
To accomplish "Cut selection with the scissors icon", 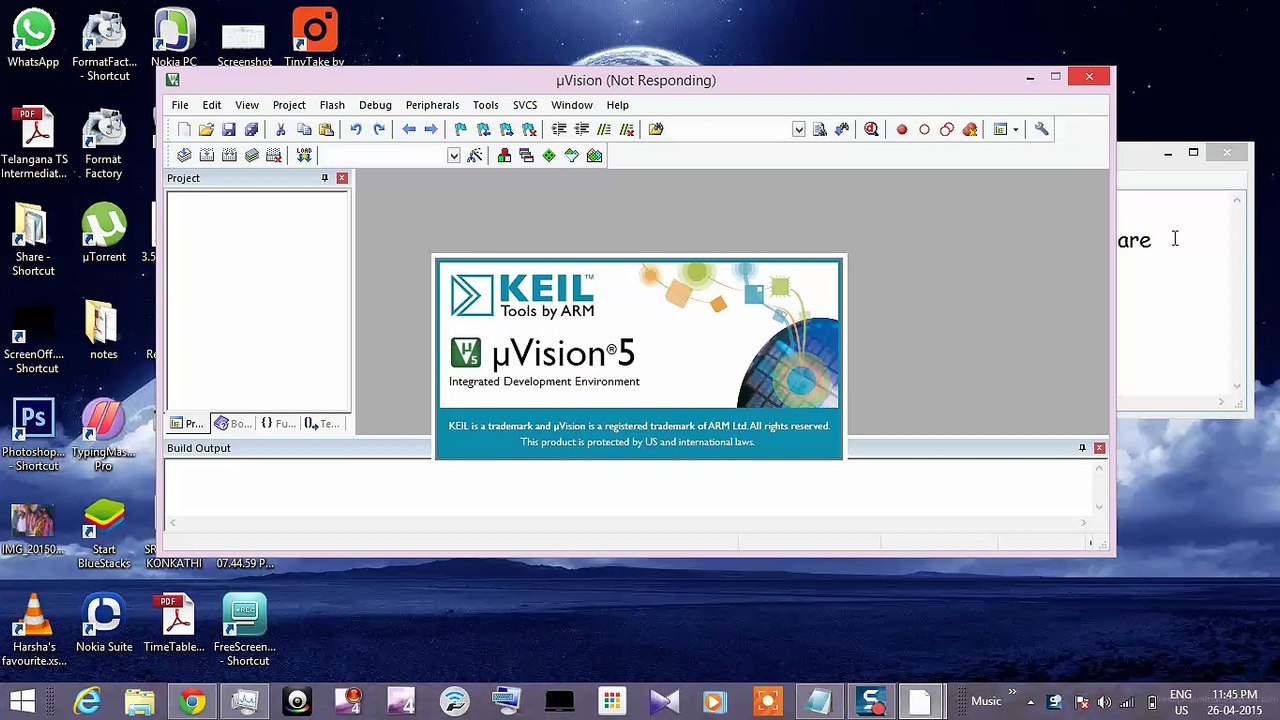I will pos(281,129).
